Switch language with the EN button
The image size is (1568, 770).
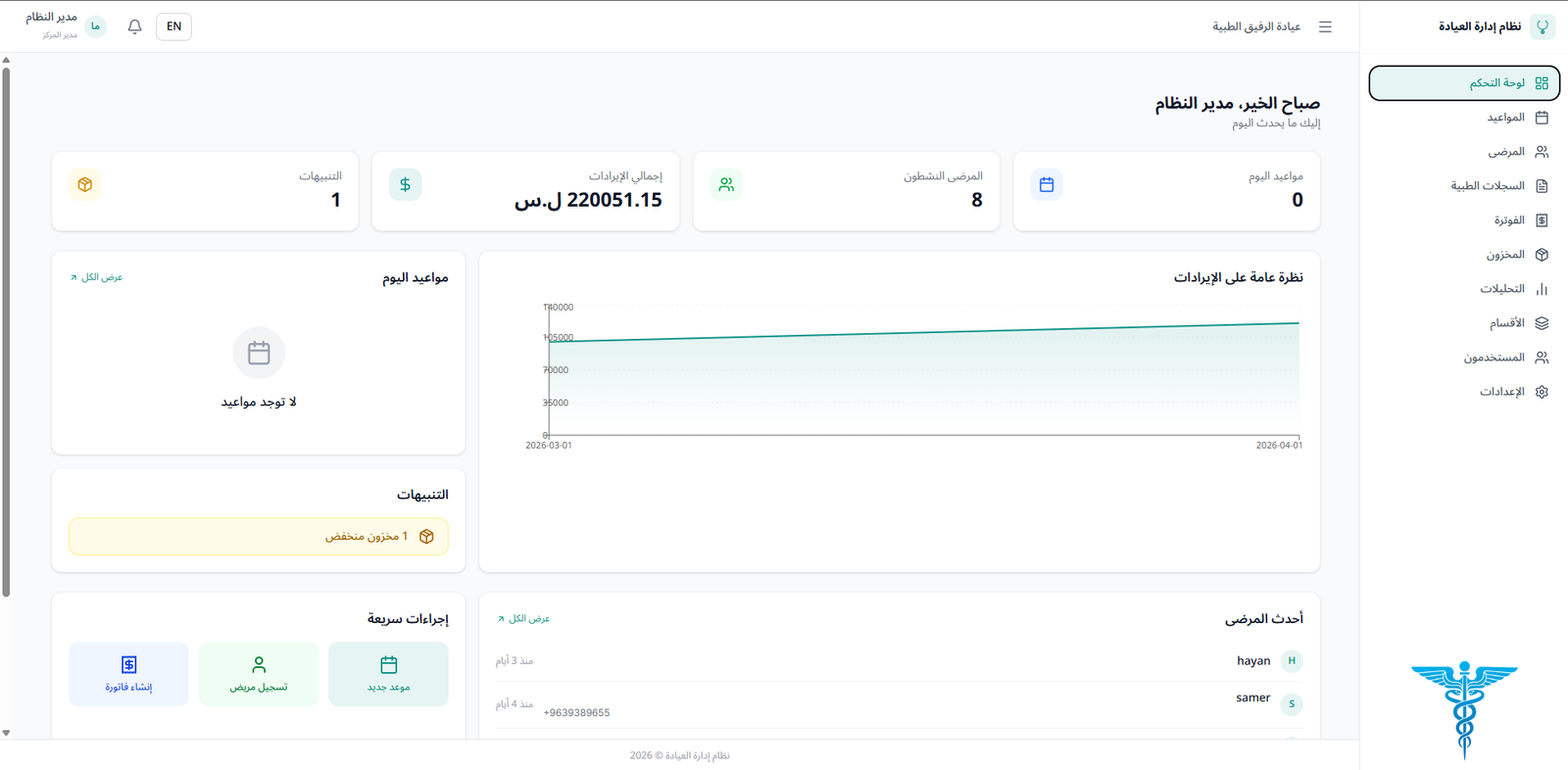(173, 26)
